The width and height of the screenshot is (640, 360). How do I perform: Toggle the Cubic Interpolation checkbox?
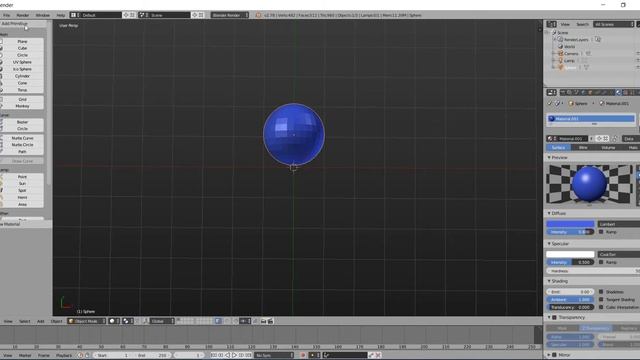601,307
